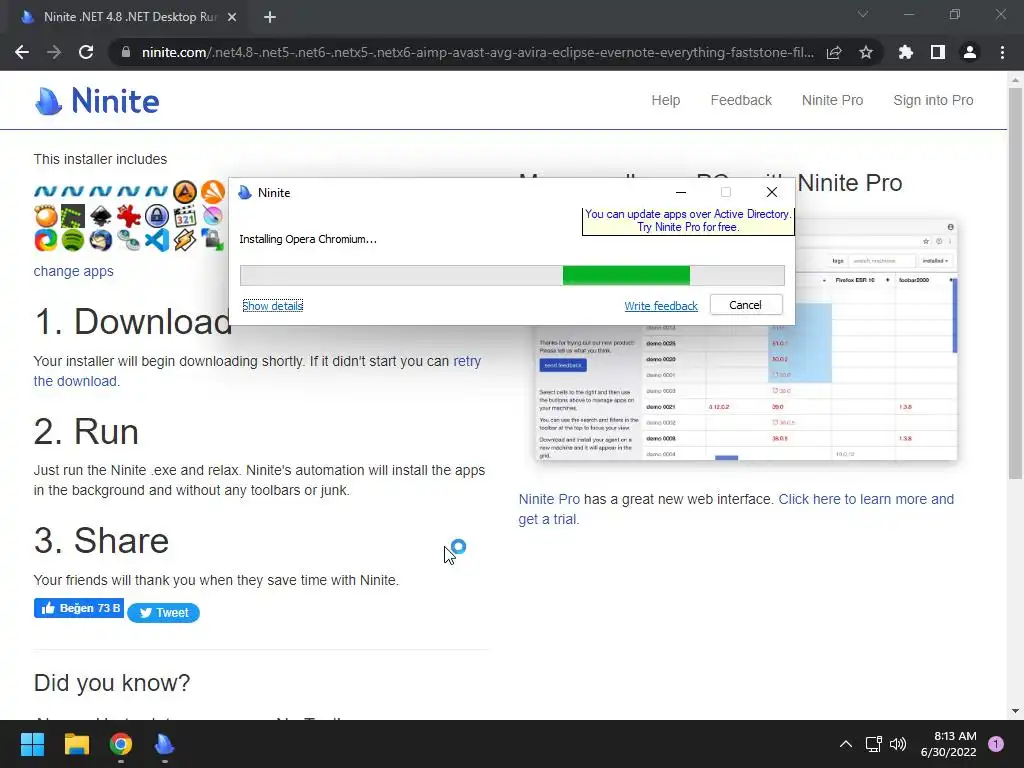Open the Feedback page
The image size is (1024, 768).
[x=741, y=101]
